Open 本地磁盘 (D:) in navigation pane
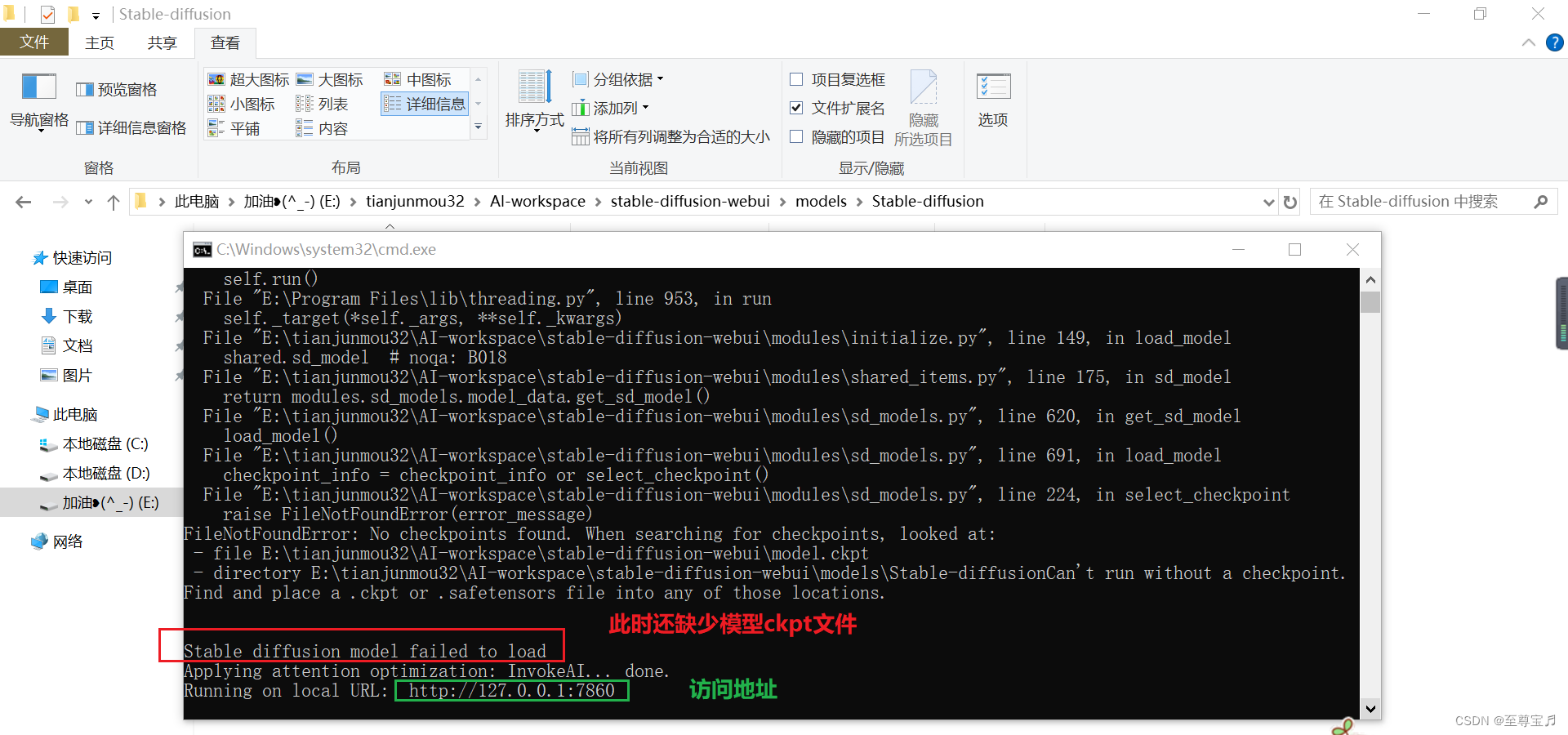The height and width of the screenshot is (735, 1568). click(95, 474)
